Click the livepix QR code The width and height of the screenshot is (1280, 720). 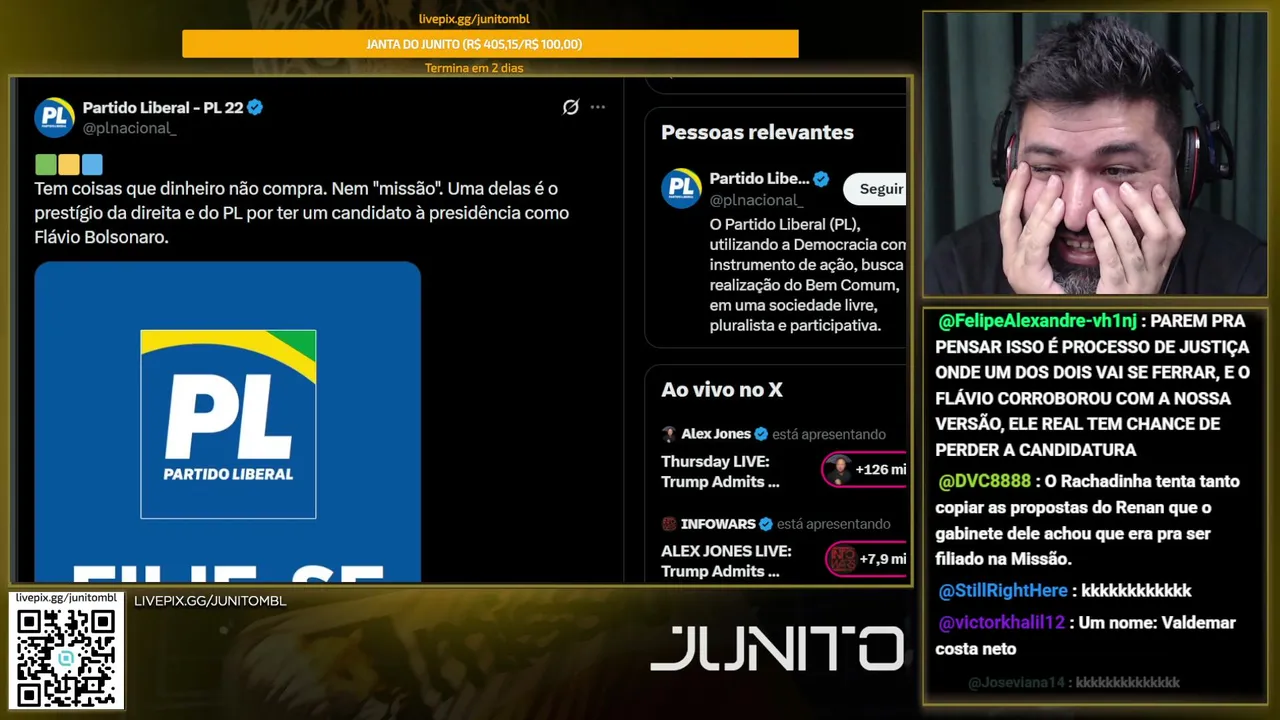click(x=66, y=657)
